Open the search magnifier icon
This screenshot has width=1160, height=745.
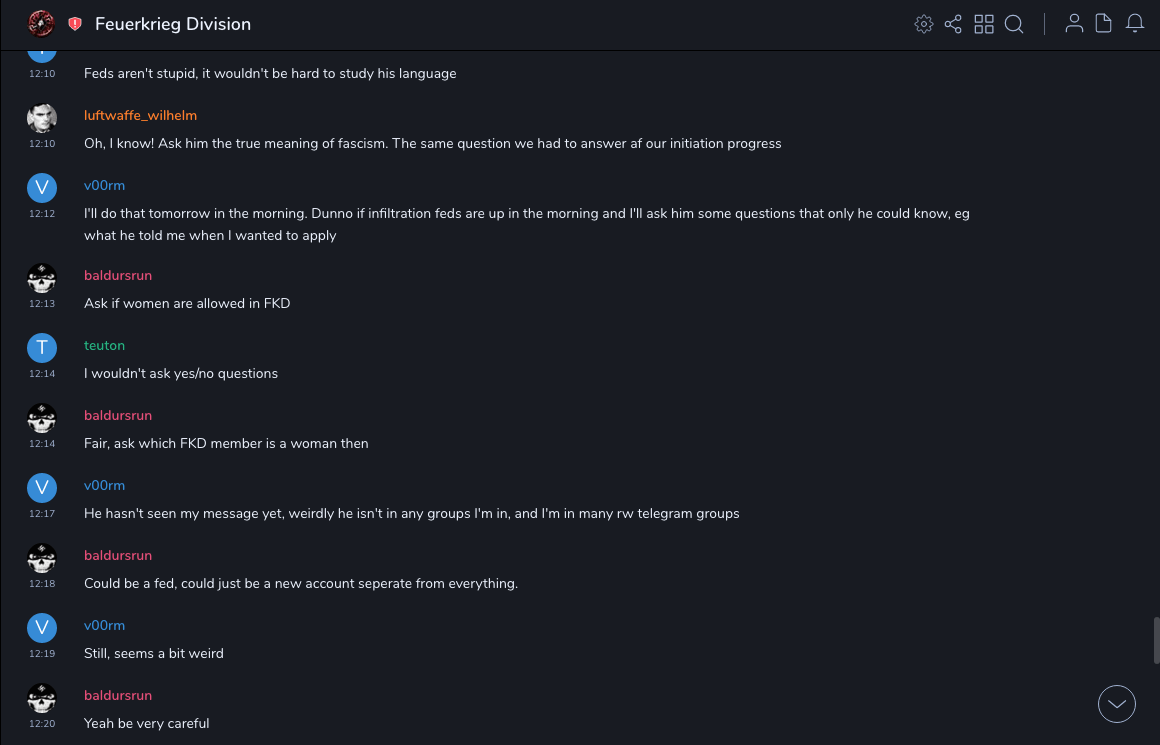1014,24
